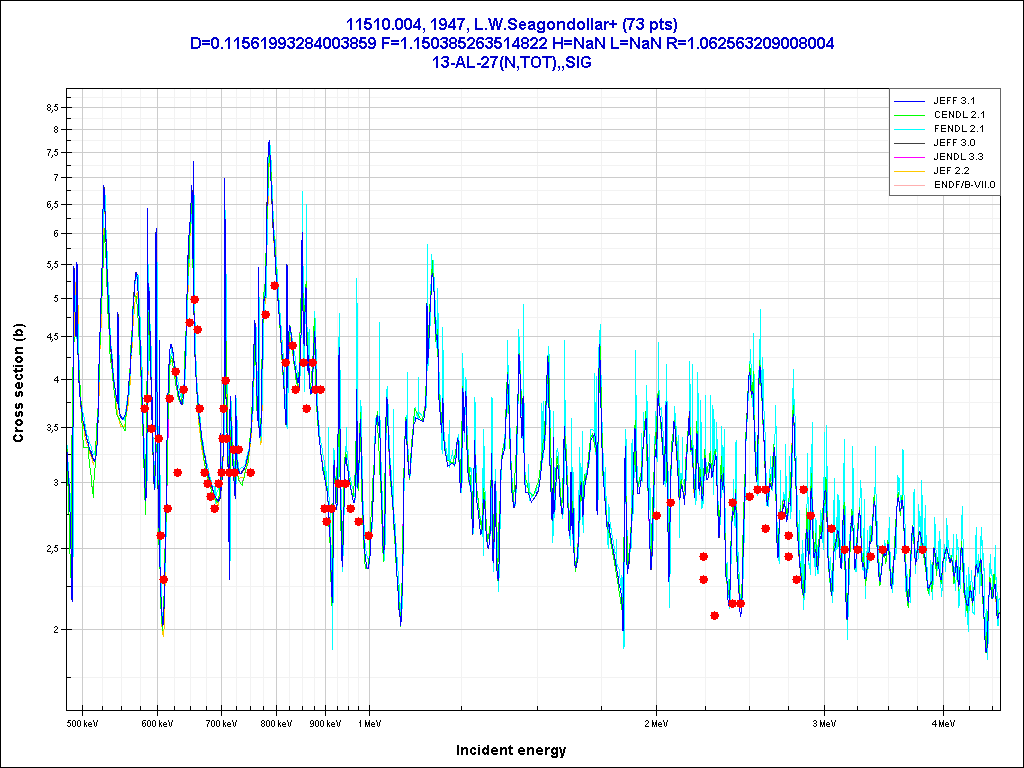Click the 'Incident energy' x-axis label

coord(511,750)
